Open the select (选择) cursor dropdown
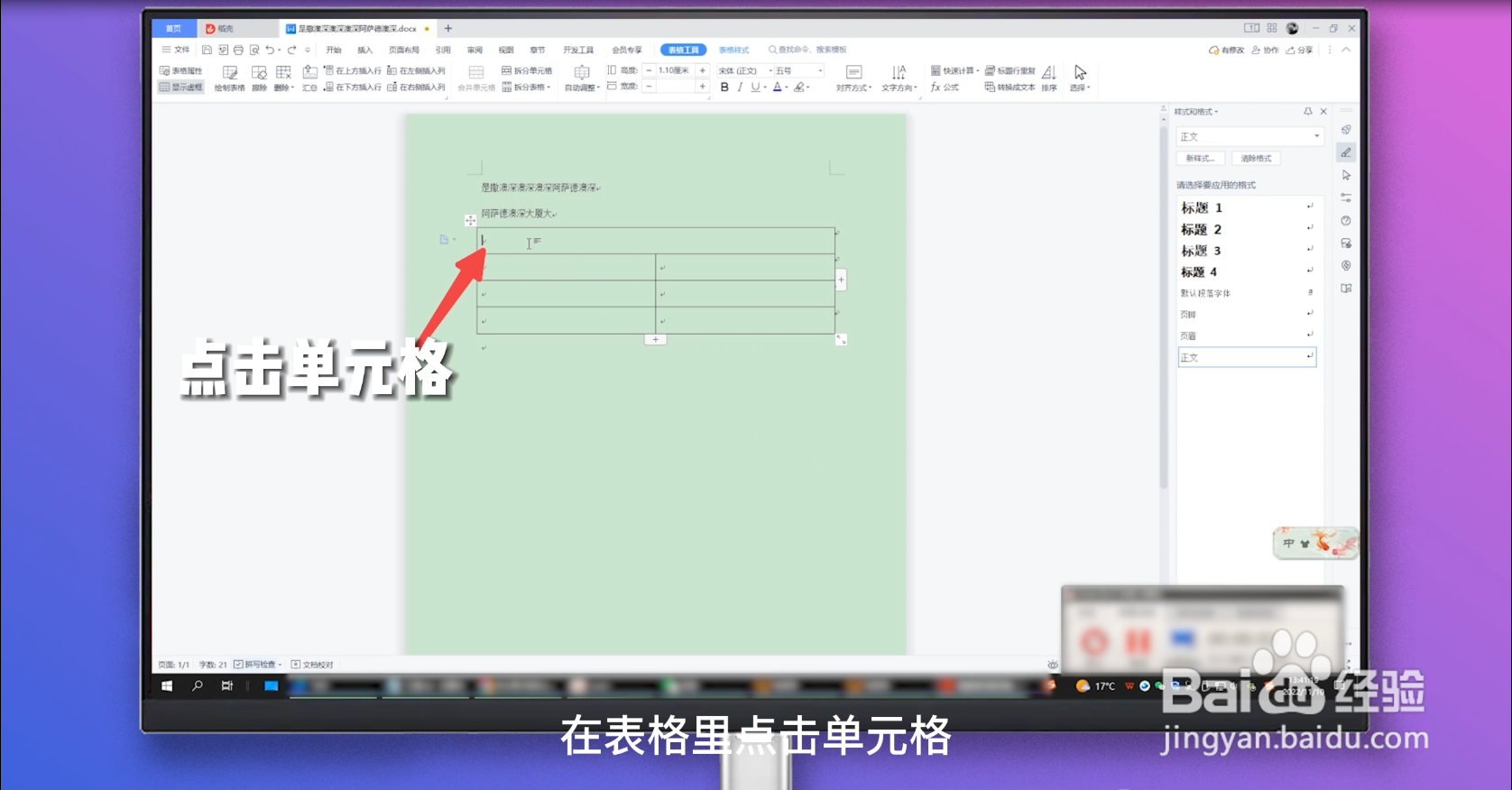The height and width of the screenshot is (790, 1512). pyautogui.click(x=1080, y=78)
